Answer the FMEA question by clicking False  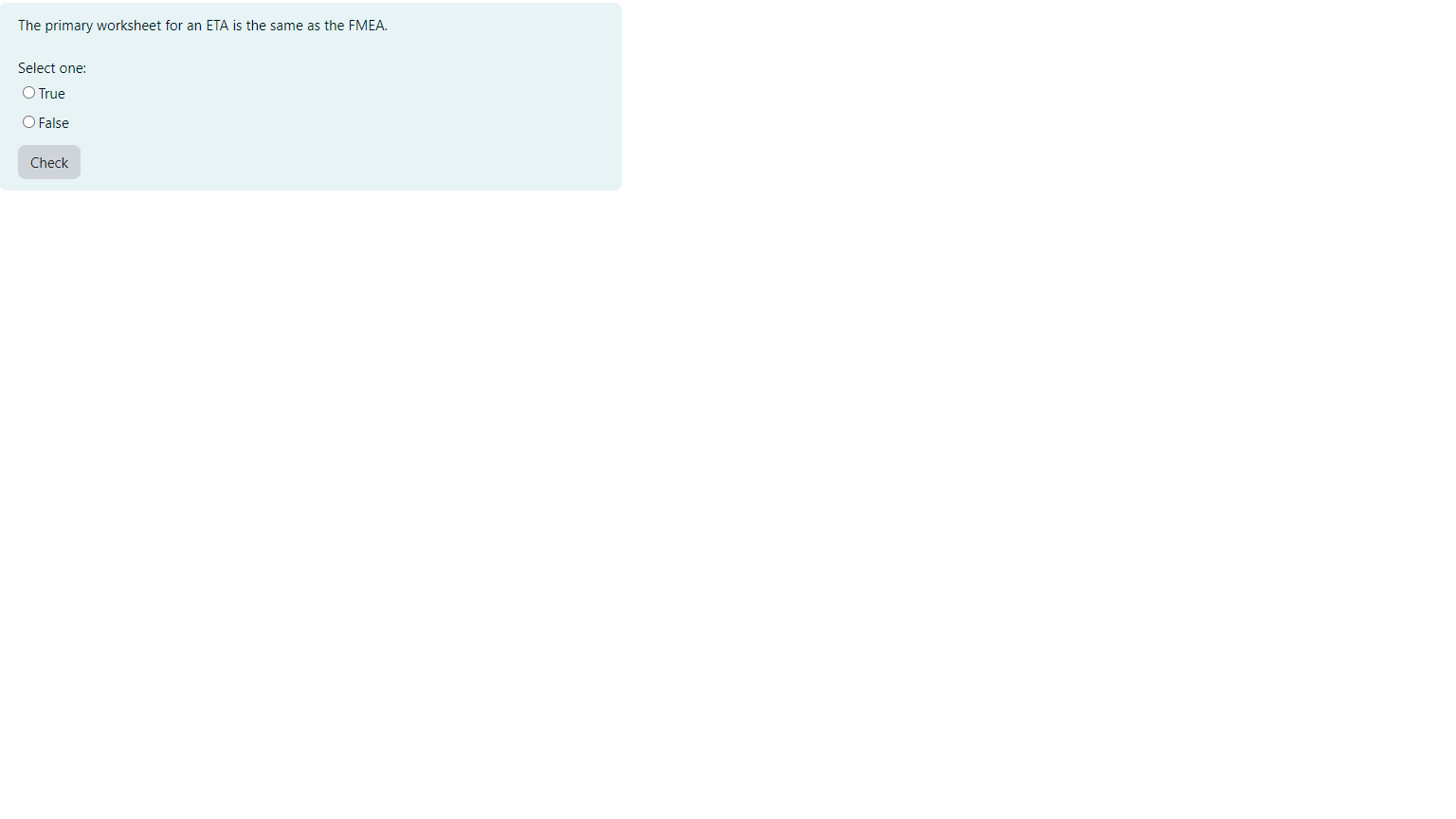(x=28, y=121)
